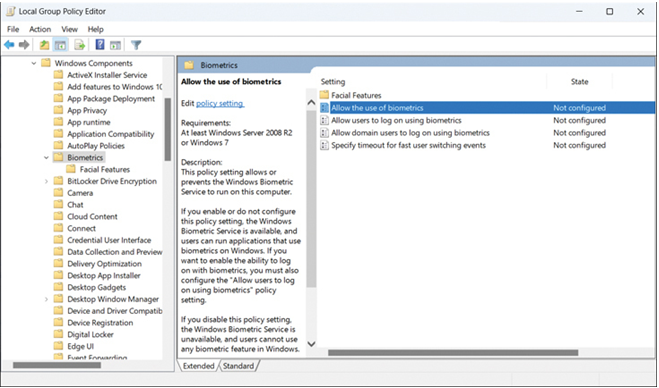Go forward with the right arrow icon
The image size is (659, 388).
coord(24,45)
